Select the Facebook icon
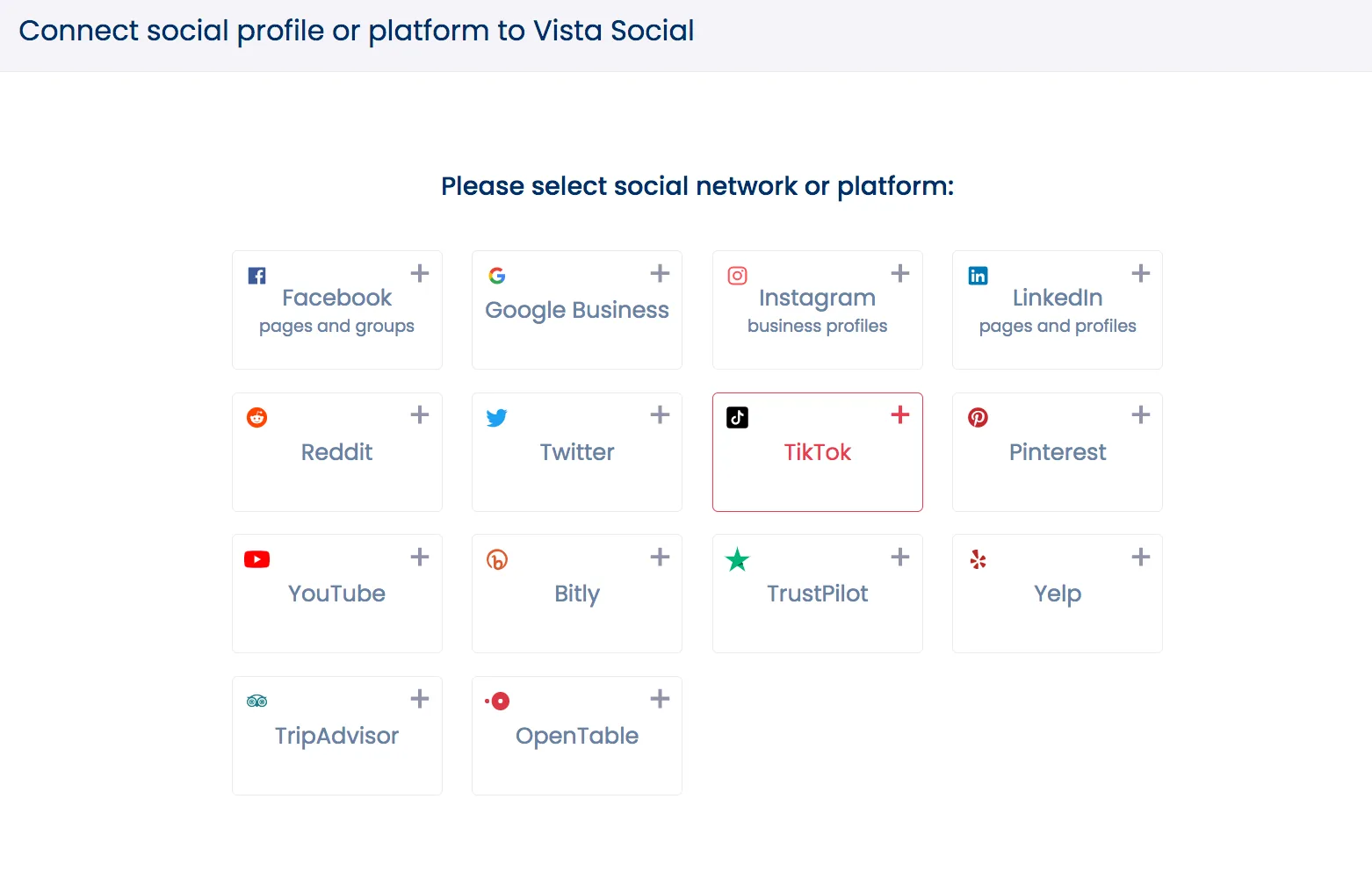The image size is (1372, 871). pos(256,275)
